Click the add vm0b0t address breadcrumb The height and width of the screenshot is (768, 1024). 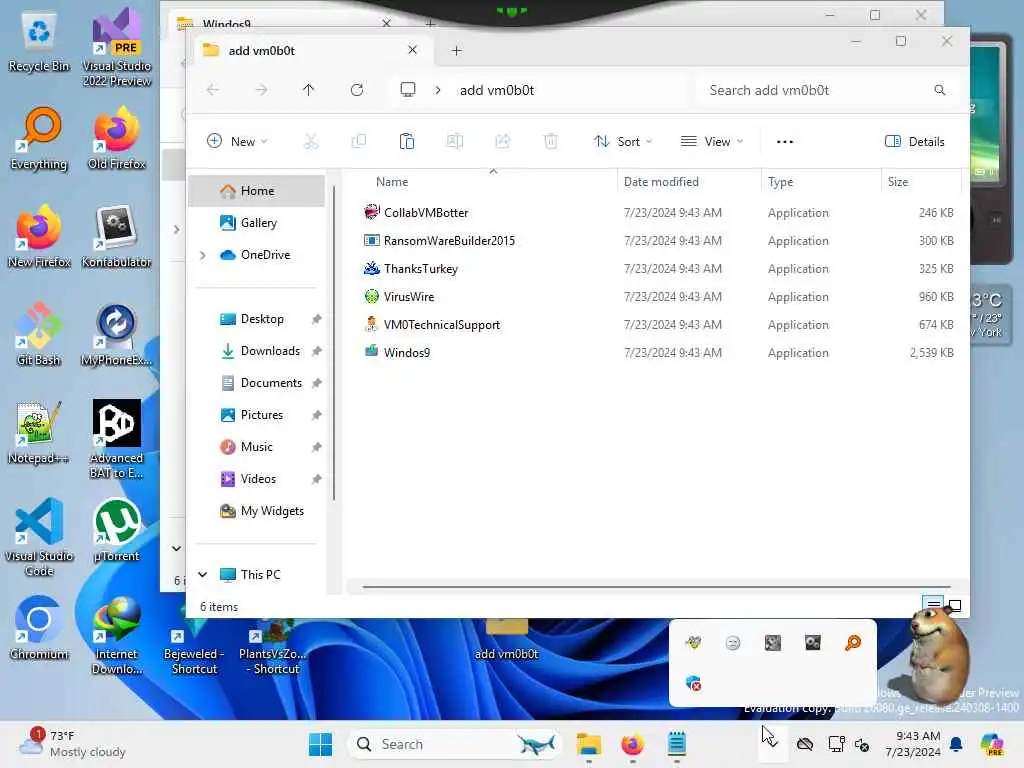(x=496, y=90)
